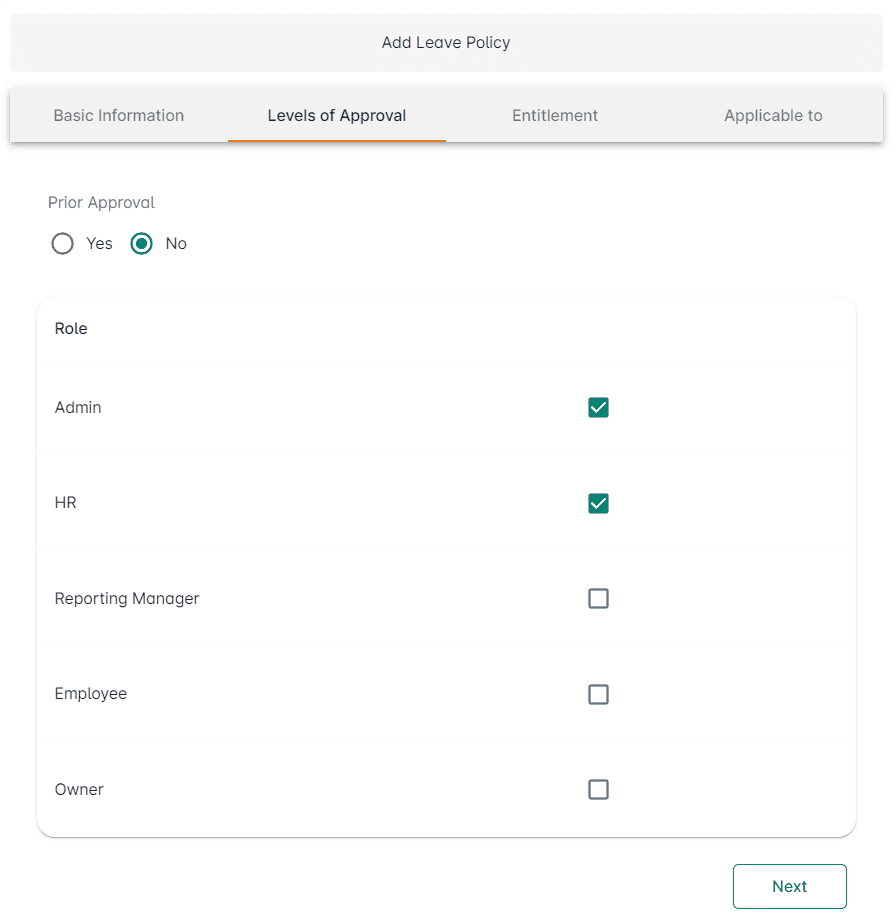Click the Prior Approval label

pyautogui.click(x=101, y=202)
